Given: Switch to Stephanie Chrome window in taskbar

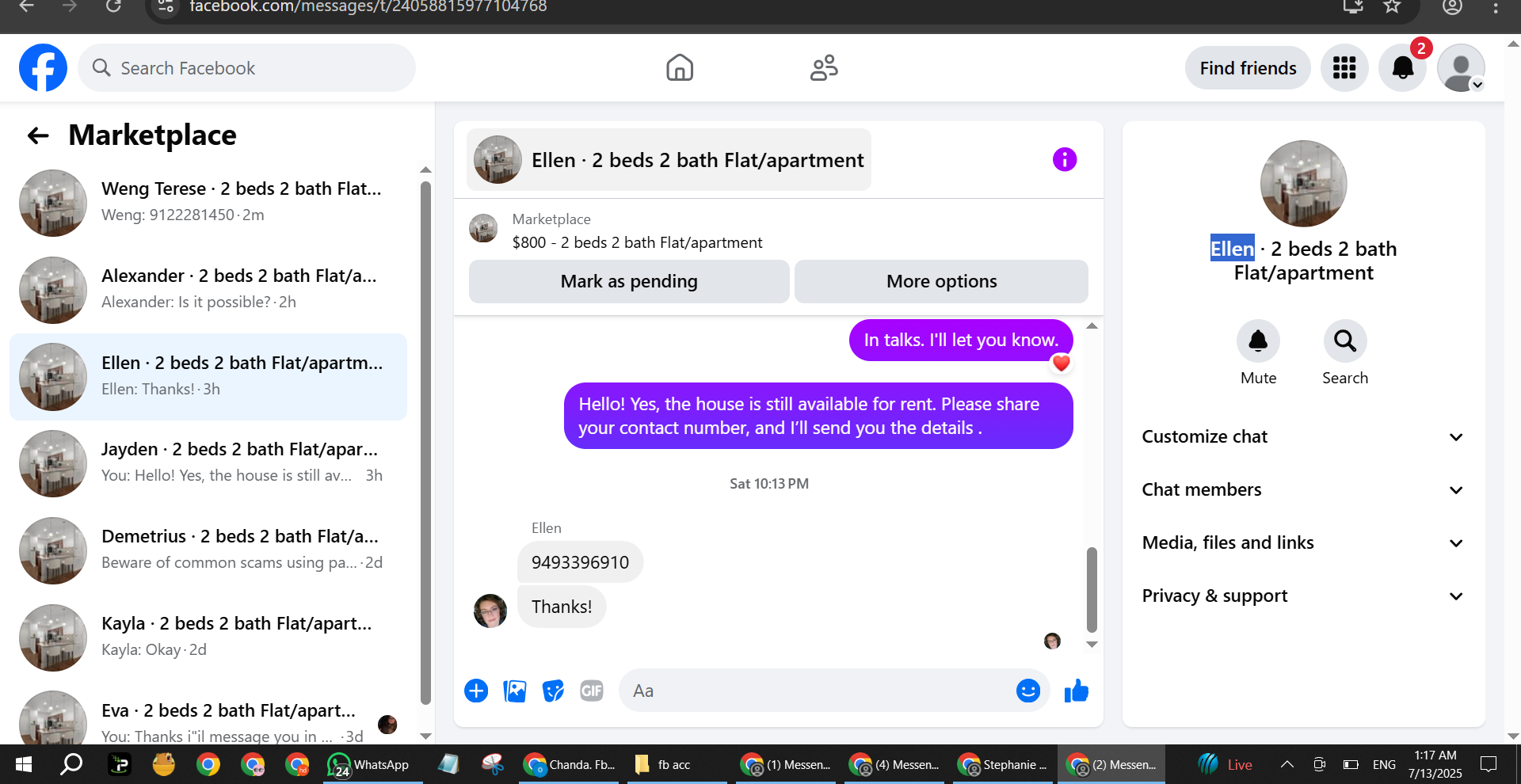Looking at the screenshot, I should tap(1002, 764).
